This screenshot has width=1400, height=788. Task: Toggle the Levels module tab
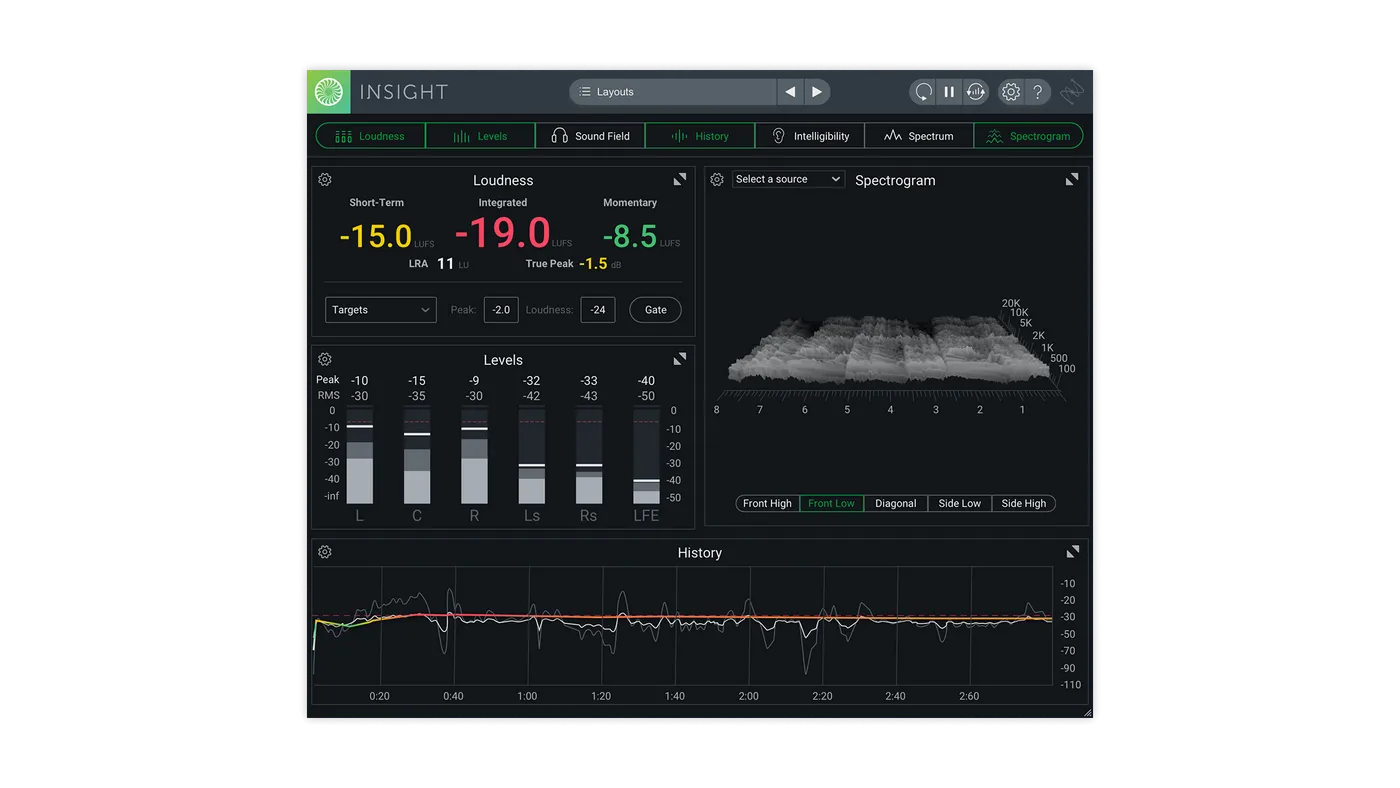pos(480,136)
